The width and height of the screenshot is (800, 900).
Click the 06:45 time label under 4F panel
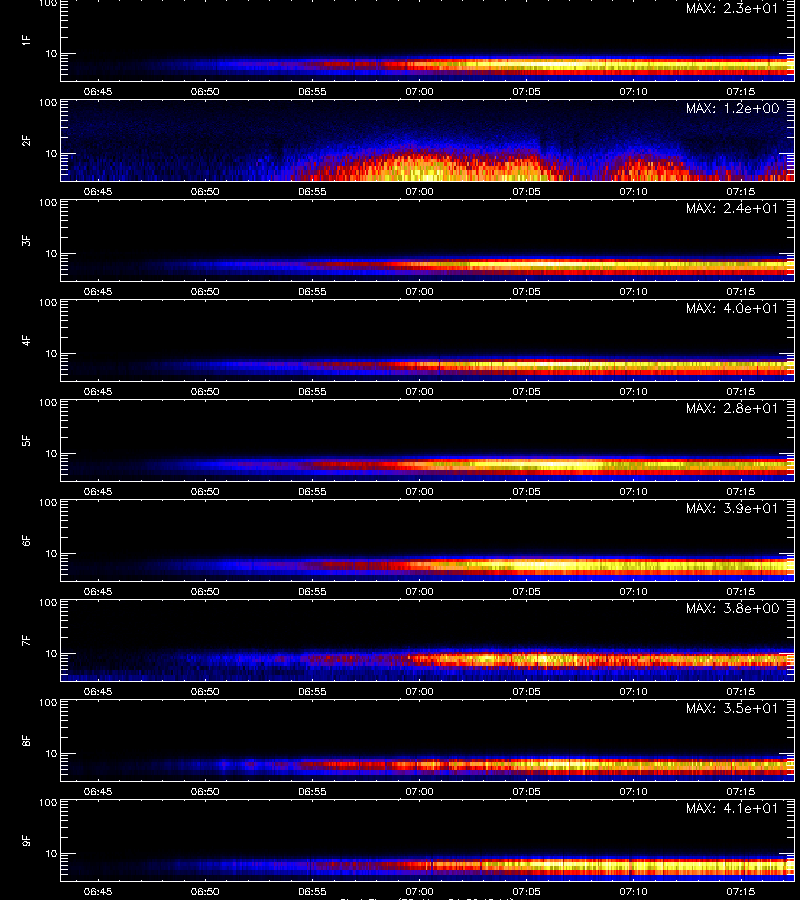point(98,391)
